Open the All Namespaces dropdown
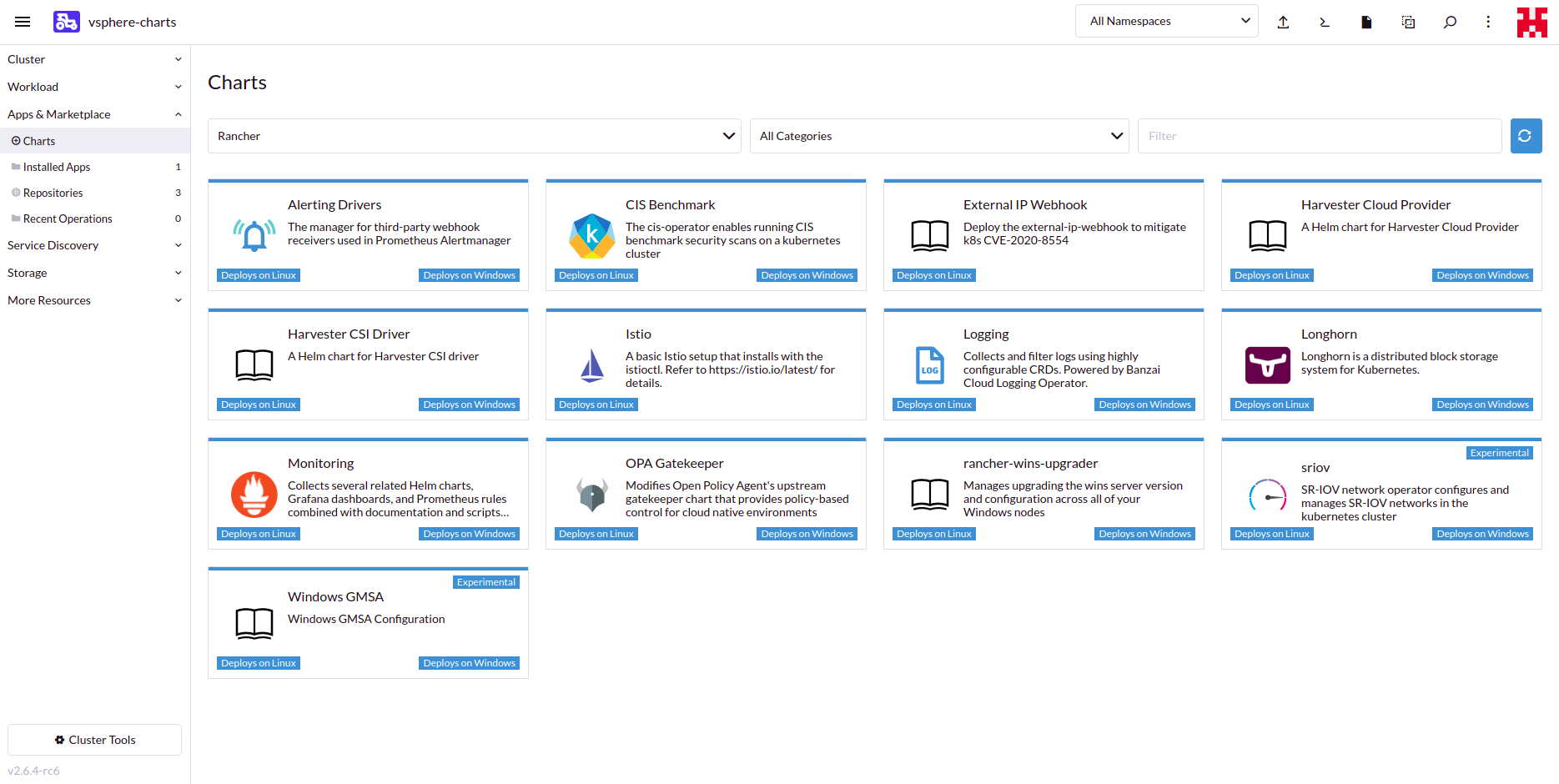The image size is (1559, 784). [1166, 21]
